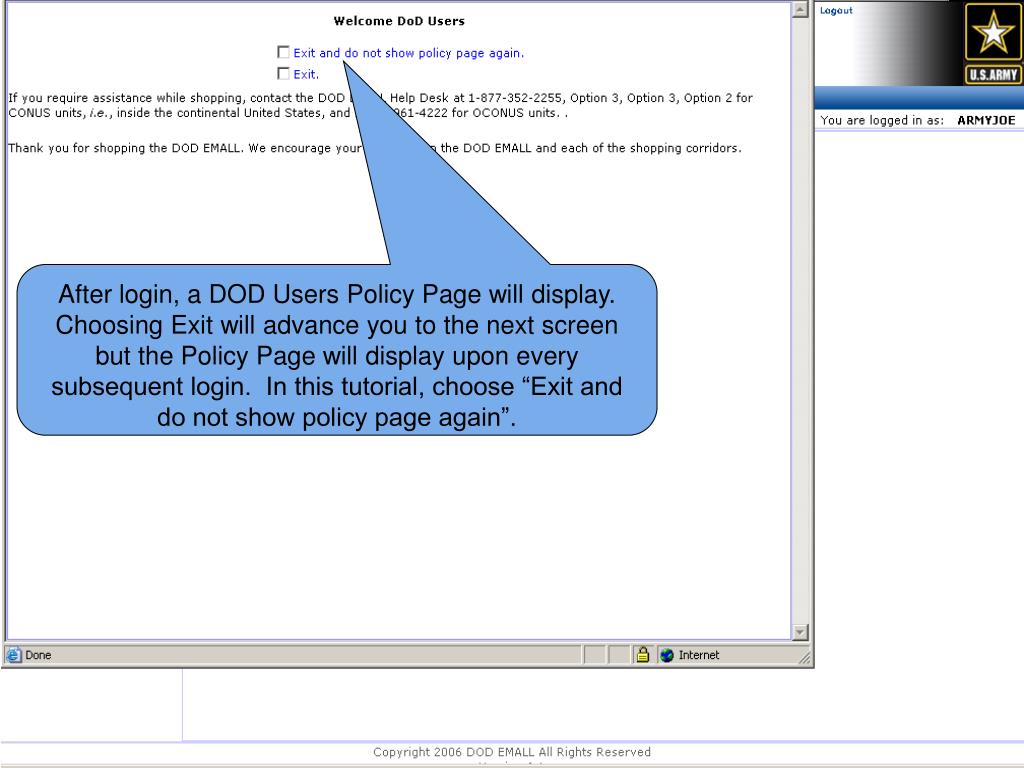Click the Internet zone globe icon
Viewport: 1024px width, 768px height.
pyautogui.click(x=667, y=655)
